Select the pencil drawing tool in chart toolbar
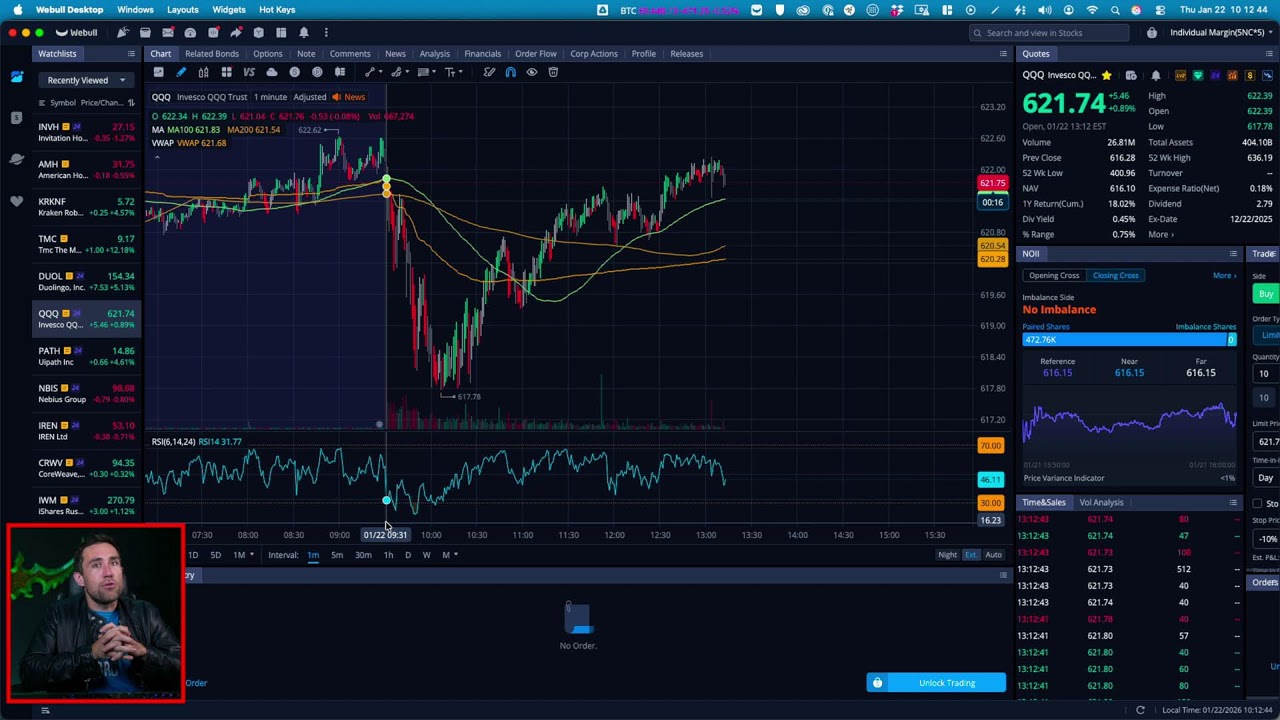This screenshot has height=720, width=1280. 181,72
